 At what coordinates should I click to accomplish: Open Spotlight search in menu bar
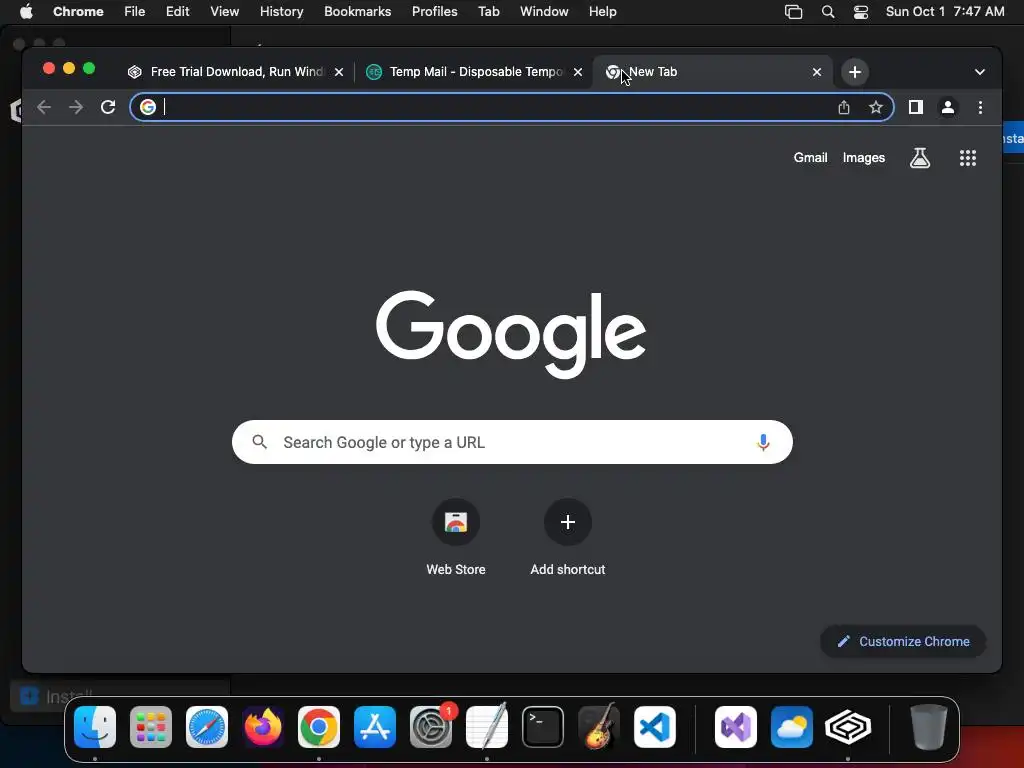(827, 12)
